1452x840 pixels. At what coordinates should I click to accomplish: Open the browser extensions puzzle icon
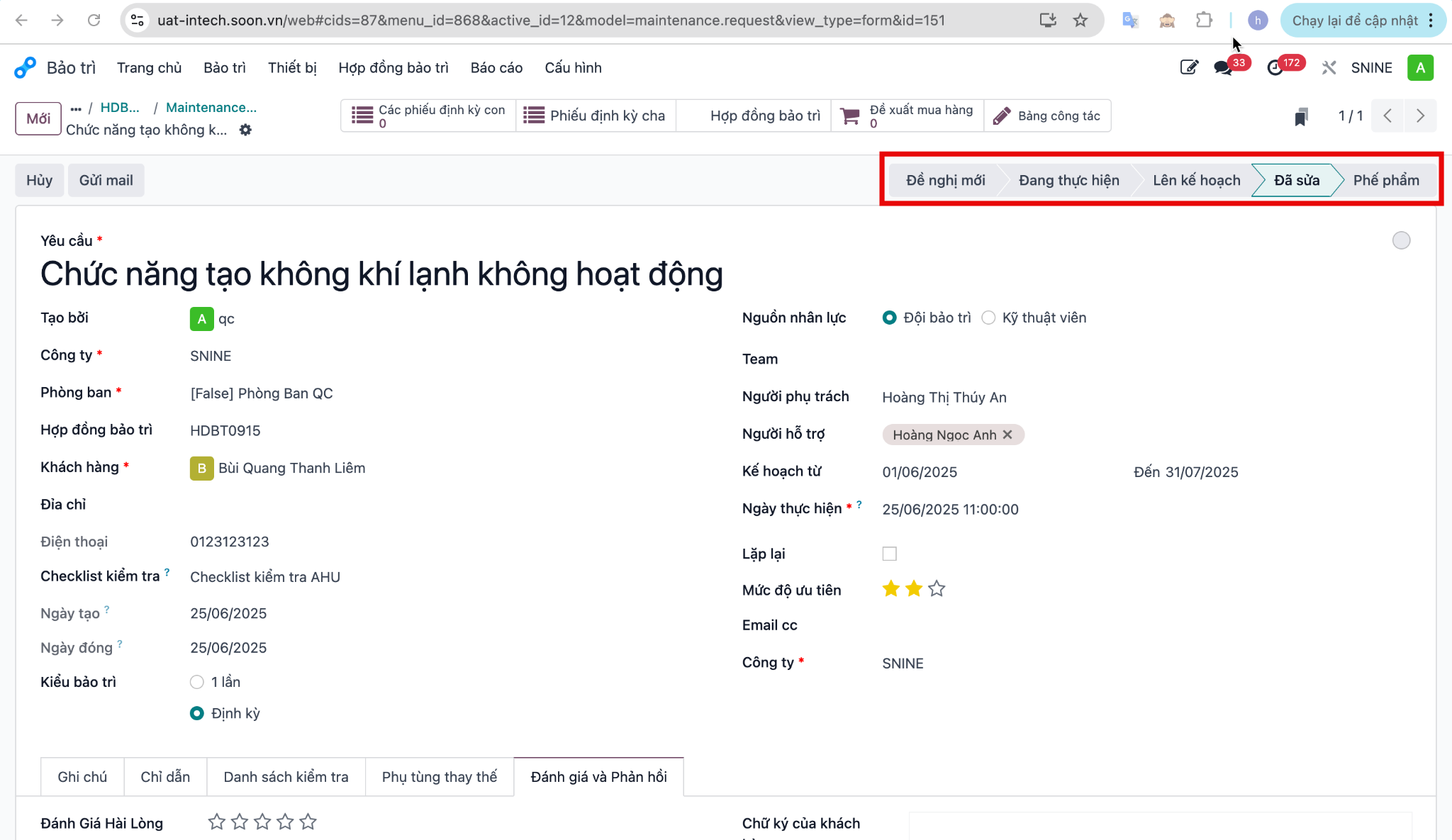tap(1204, 21)
